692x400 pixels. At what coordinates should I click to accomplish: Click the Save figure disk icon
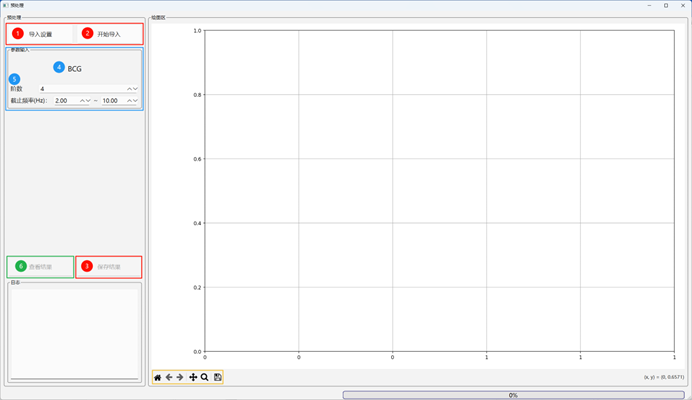coord(217,377)
